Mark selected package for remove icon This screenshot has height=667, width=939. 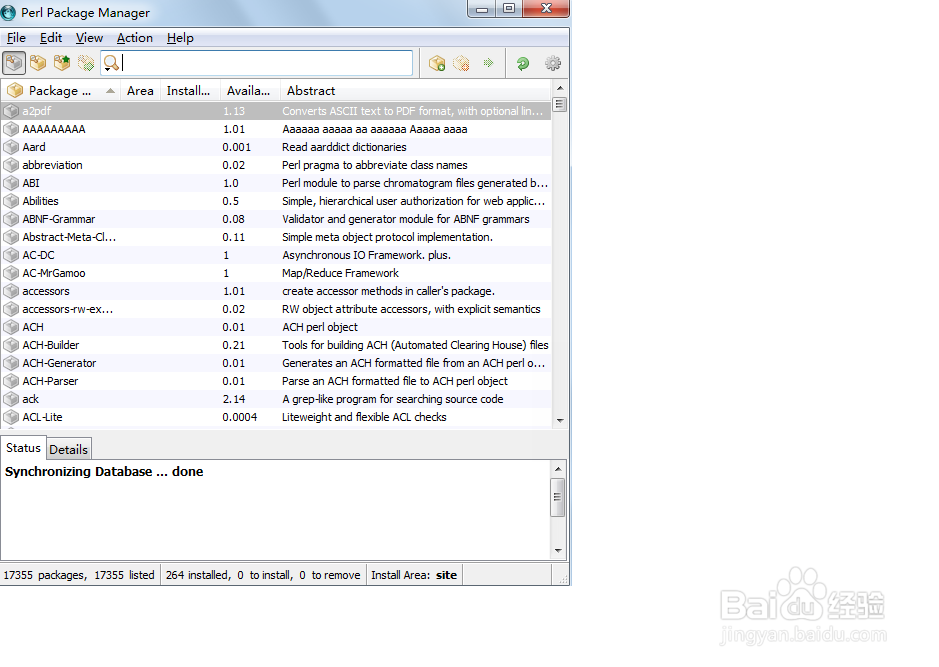click(x=461, y=63)
